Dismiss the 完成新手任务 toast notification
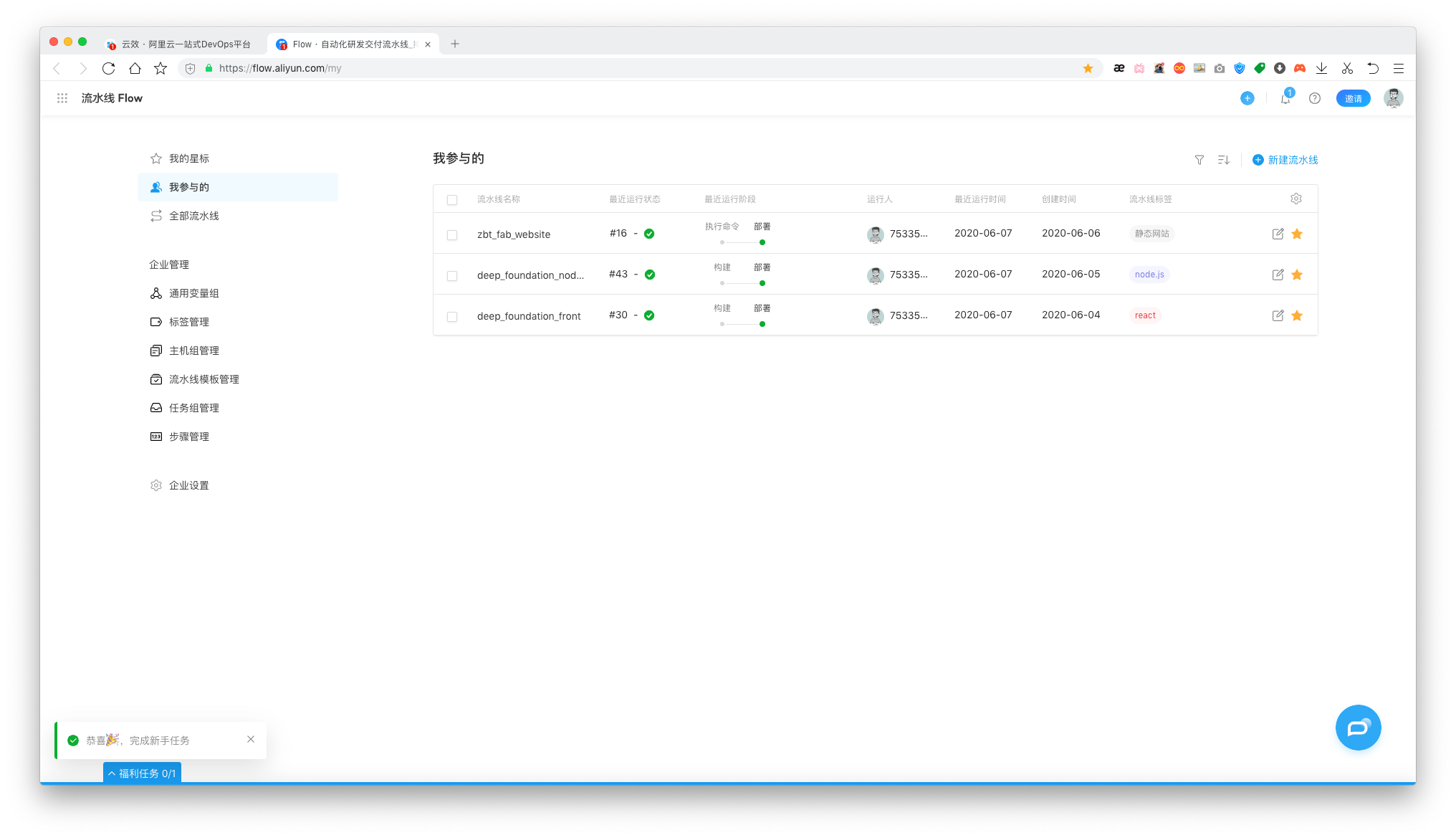The width and height of the screenshot is (1456, 838). pyautogui.click(x=251, y=739)
